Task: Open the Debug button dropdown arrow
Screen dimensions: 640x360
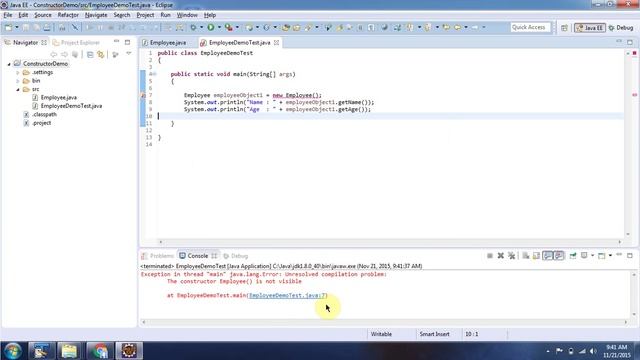Action: click(201, 27)
